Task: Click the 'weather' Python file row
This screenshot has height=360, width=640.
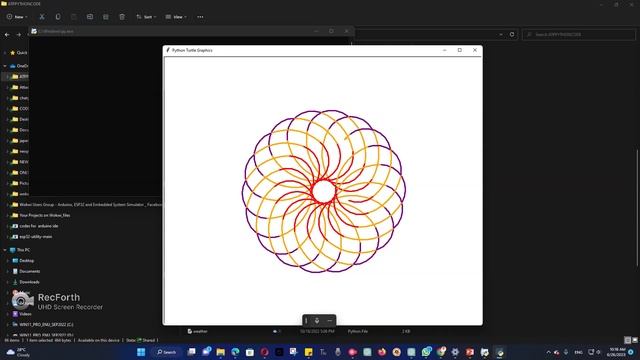Action: [x=298, y=331]
